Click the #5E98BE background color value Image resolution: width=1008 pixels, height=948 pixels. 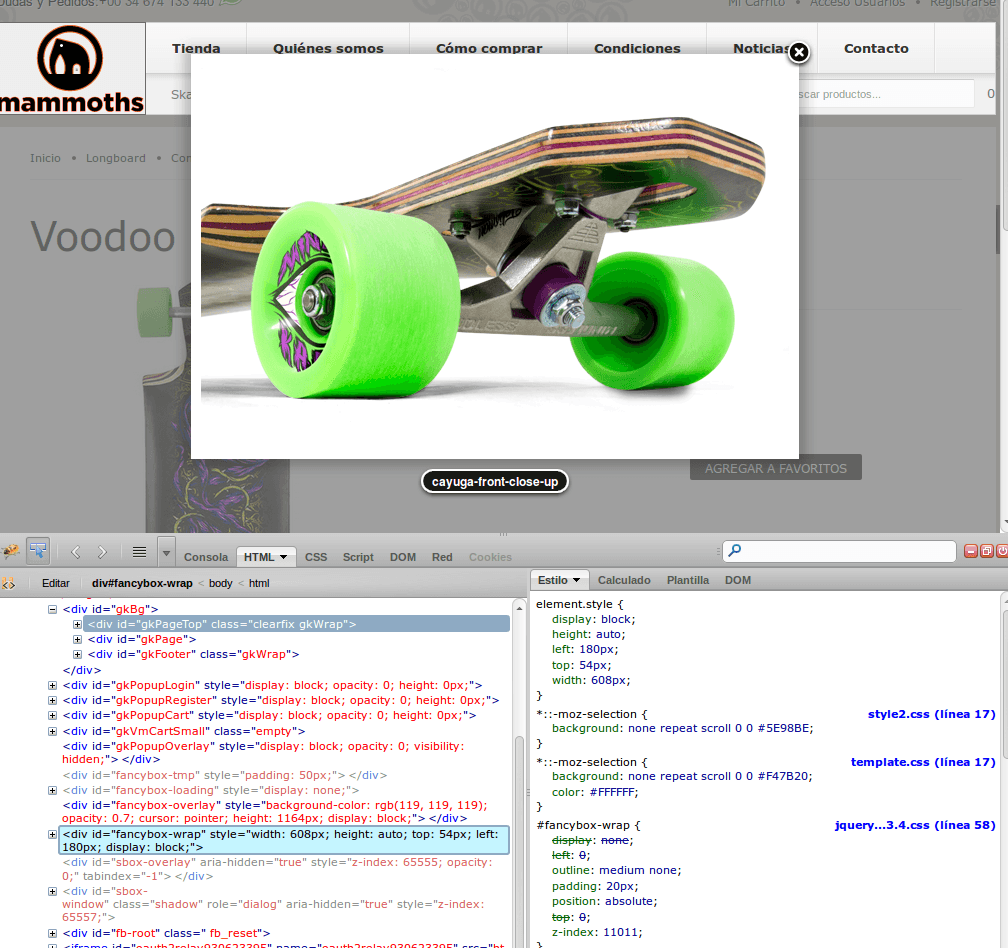tap(784, 728)
